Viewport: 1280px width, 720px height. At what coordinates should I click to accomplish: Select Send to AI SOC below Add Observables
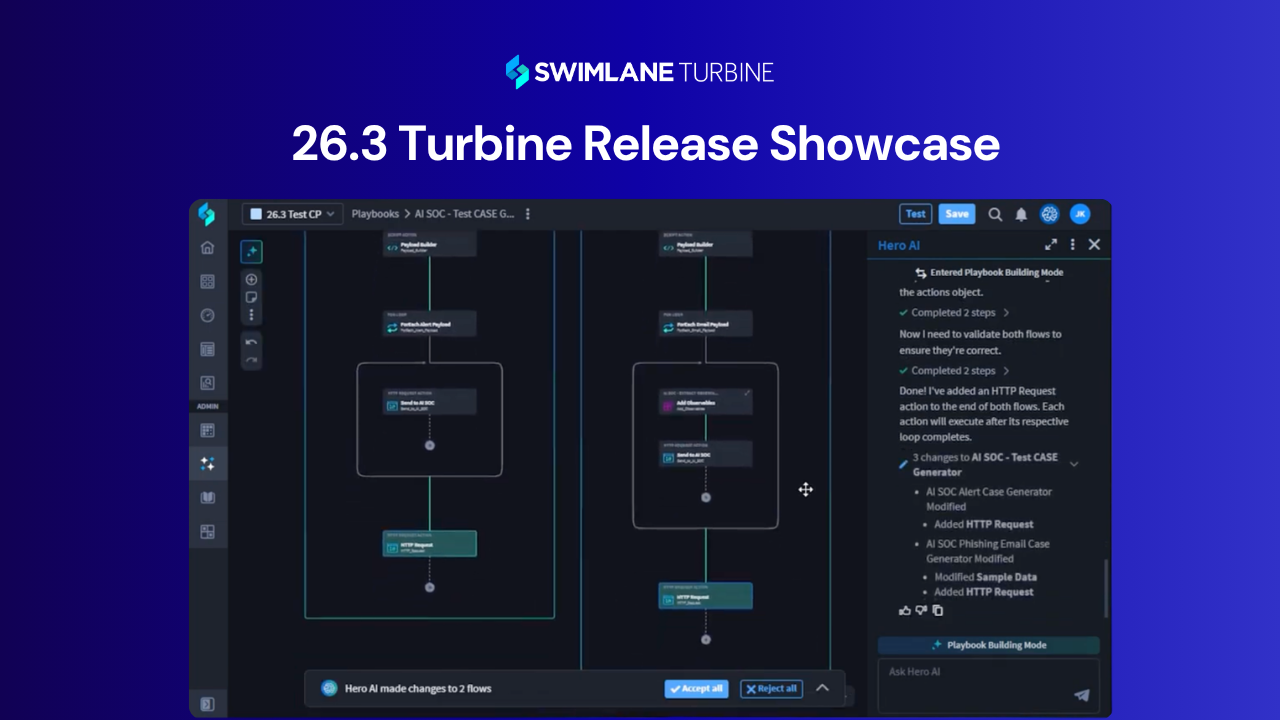point(705,453)
